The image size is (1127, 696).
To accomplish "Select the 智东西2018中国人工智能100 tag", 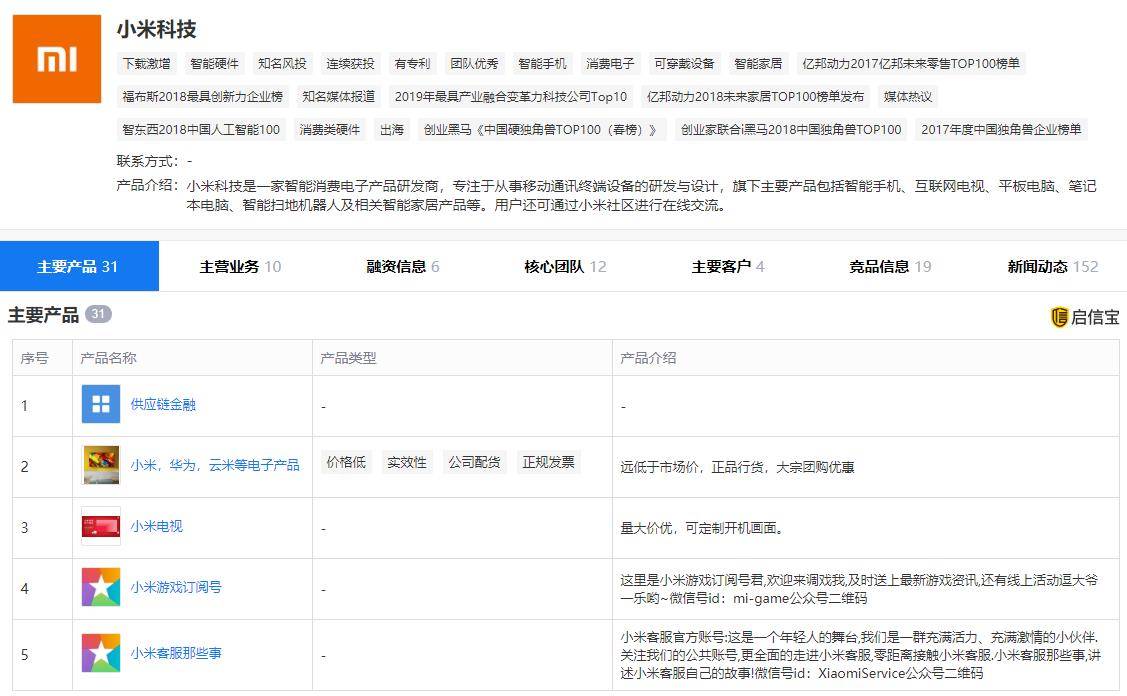I will pos(201,129).
